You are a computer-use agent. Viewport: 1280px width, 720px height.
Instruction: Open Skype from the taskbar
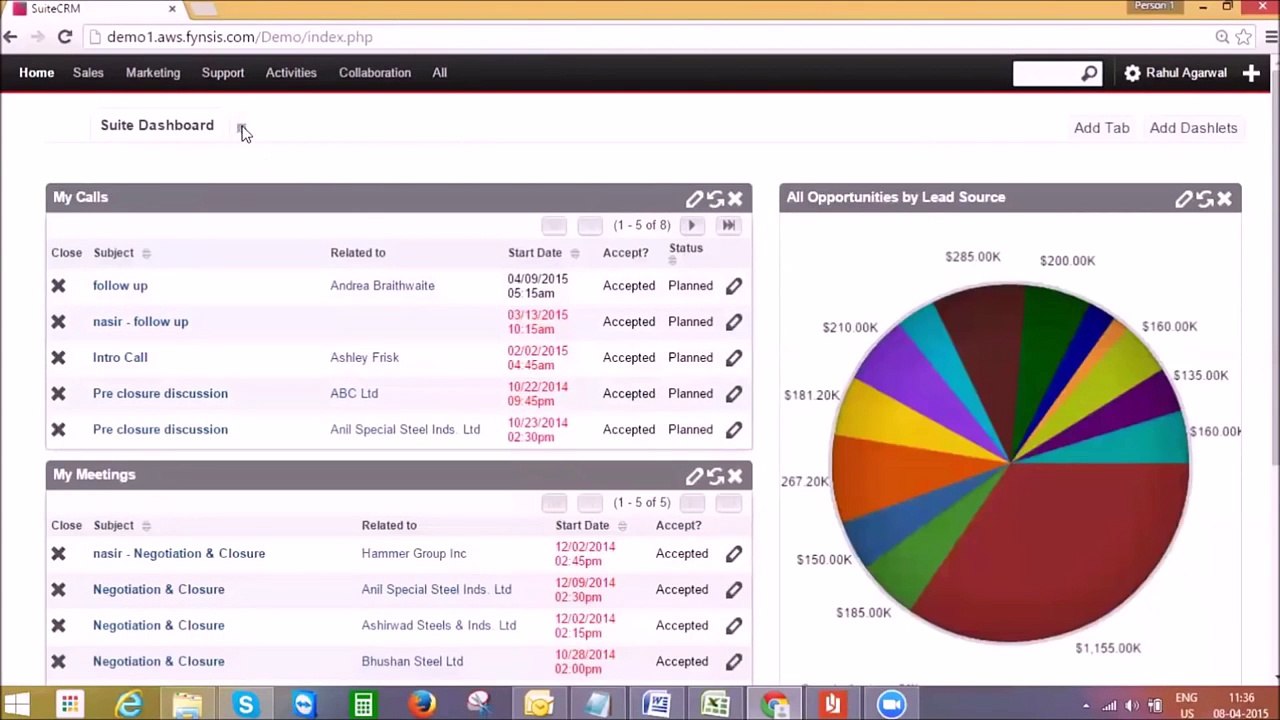246,705
